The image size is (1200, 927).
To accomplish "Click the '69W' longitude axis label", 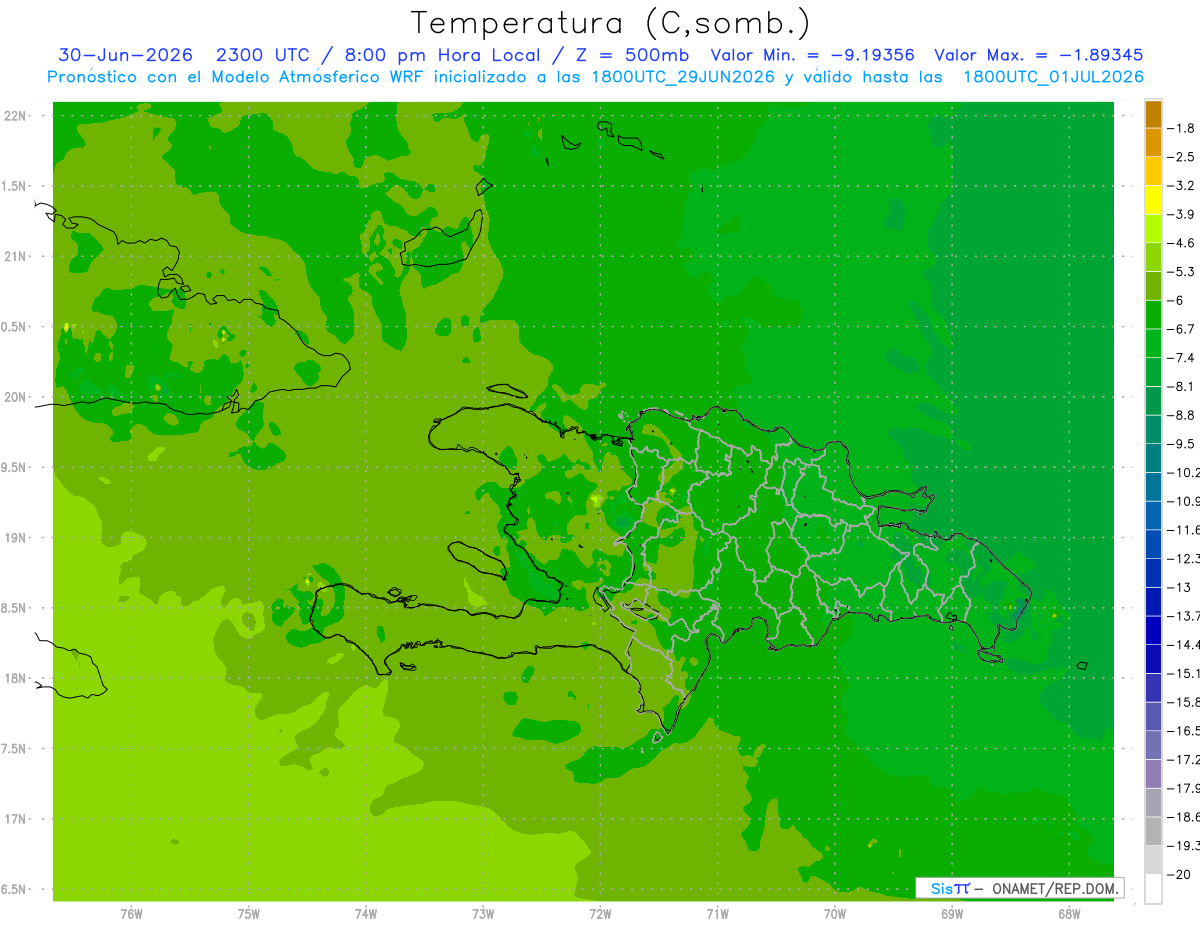I will coord(952,913).
